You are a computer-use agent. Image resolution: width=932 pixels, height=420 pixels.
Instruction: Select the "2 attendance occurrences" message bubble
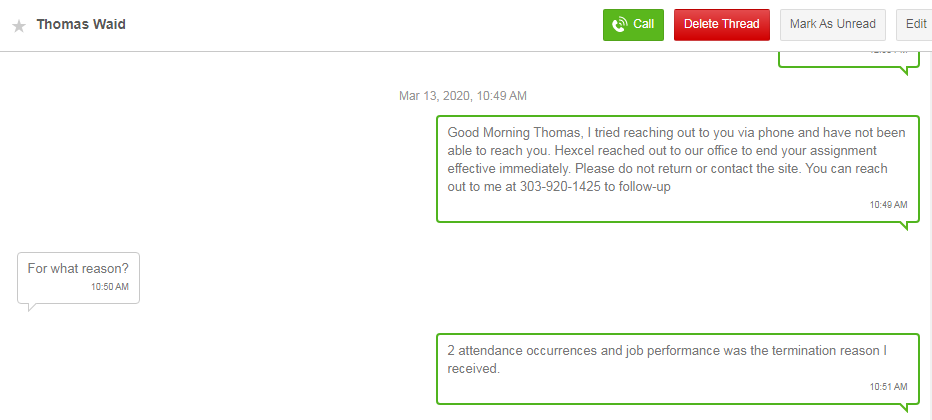pos(676,368)
